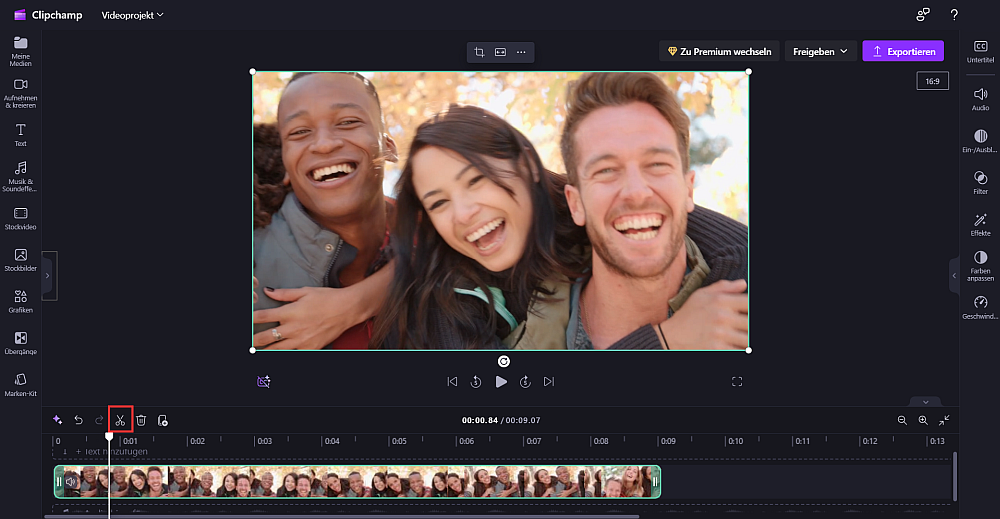
Task: Click the Exportieren button
Action: click(903, 52)
